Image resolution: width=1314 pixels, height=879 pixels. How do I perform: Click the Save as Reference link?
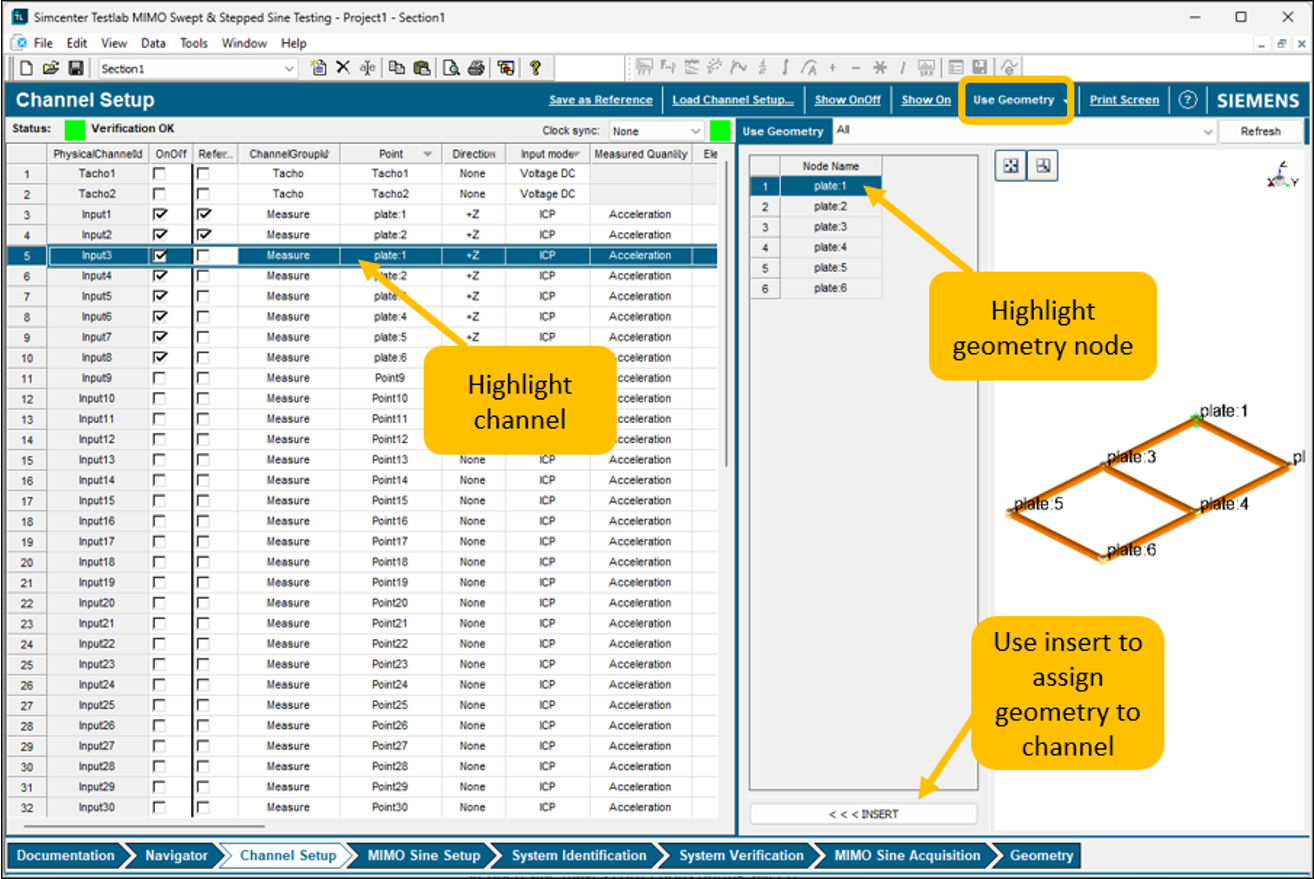pyautogui.click(x=600, y=100)
